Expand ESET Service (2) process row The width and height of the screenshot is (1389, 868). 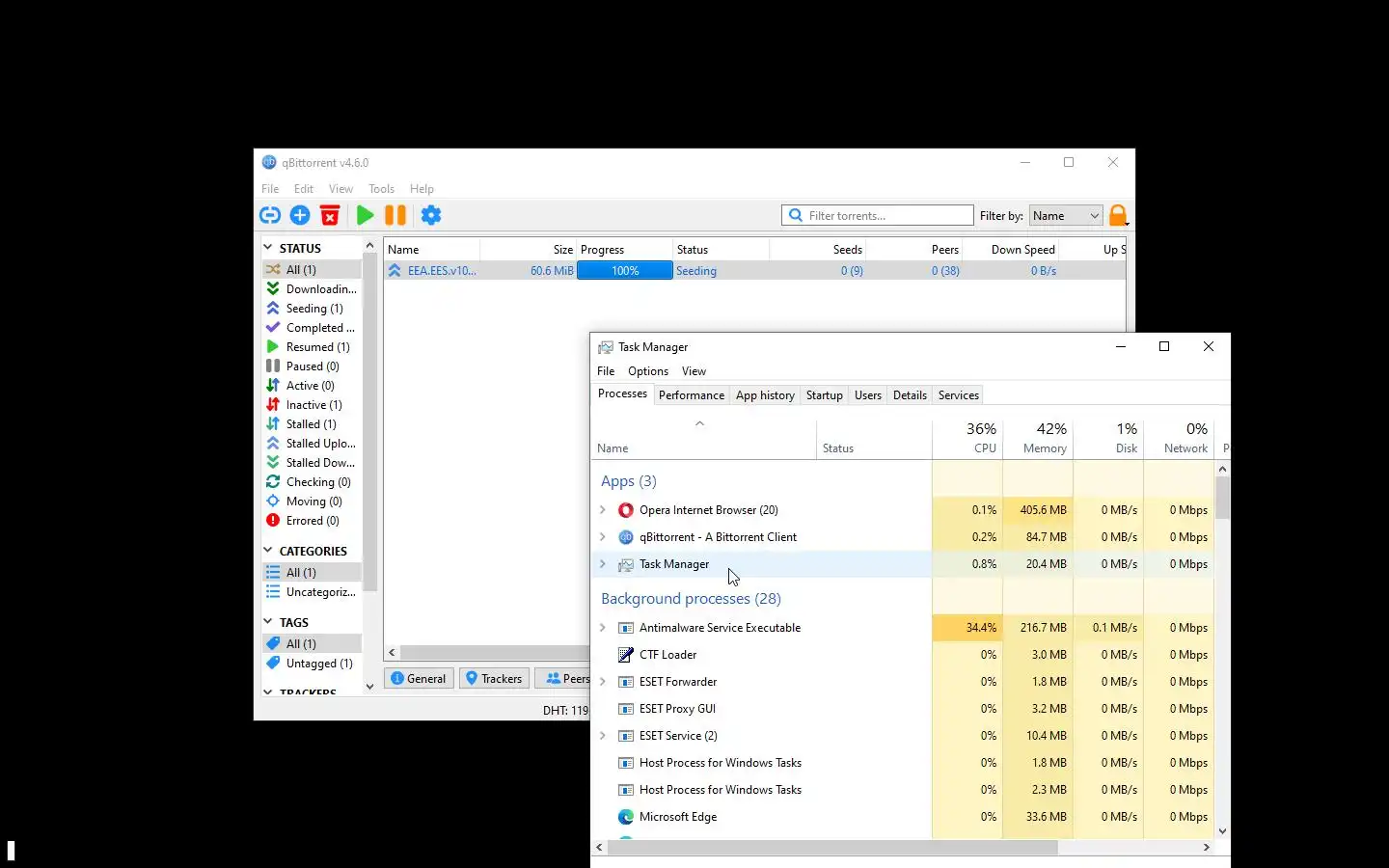pos(603,736)
